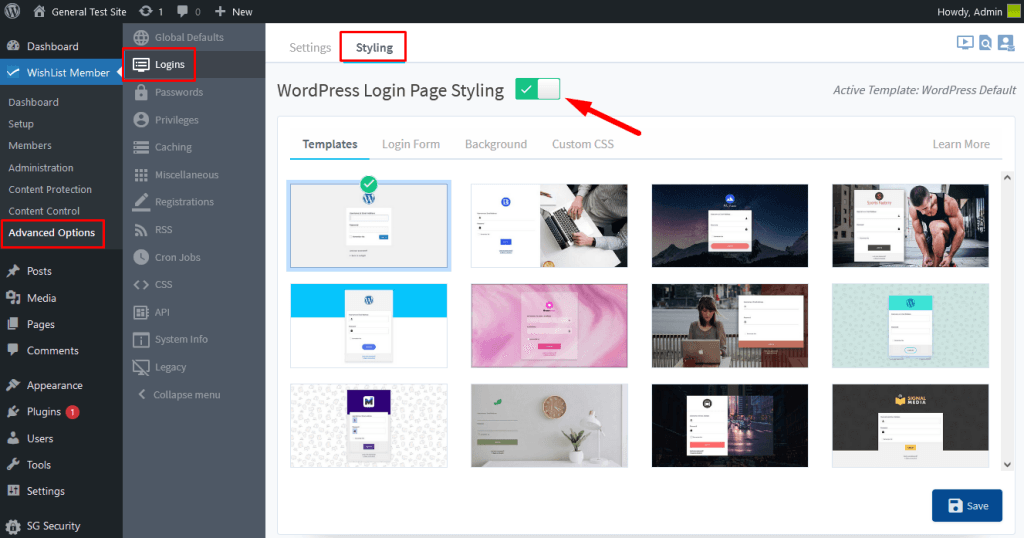This screenshot has height=538, width=1024.
Task: Open Content Control submenu
Action: point(44,211)
